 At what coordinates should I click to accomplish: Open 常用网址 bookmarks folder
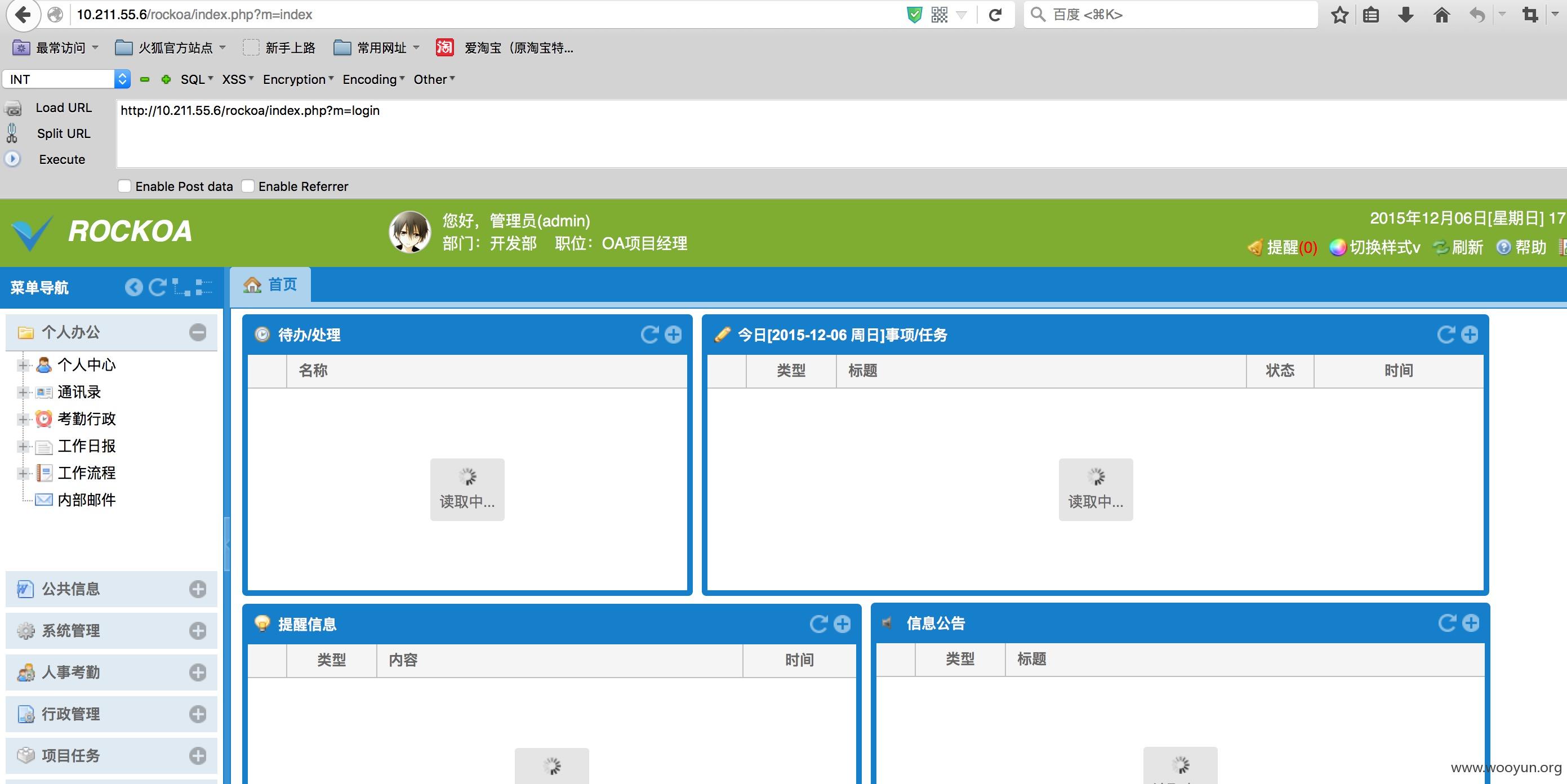[377, 47]
